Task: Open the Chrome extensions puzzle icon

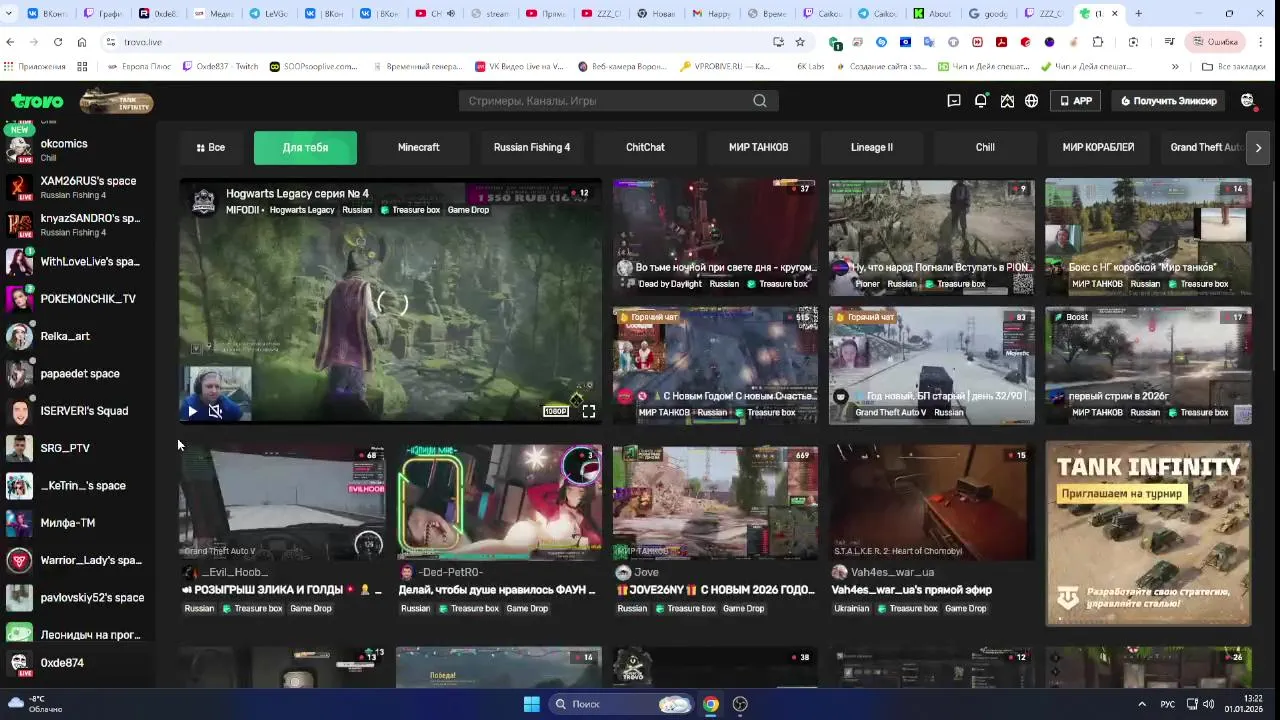Action: click(1097, 42)
